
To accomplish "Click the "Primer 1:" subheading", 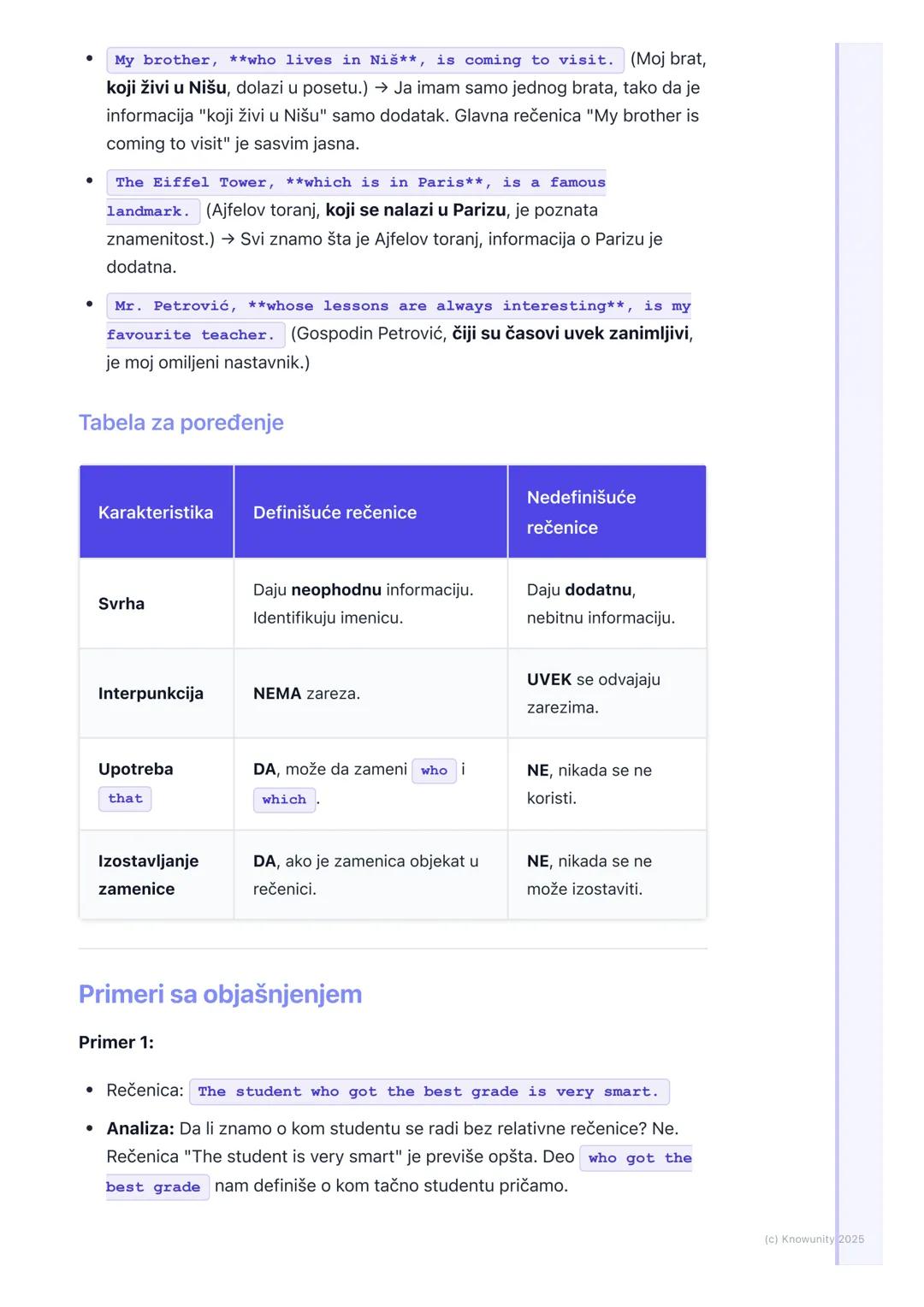I will 116,1043.
